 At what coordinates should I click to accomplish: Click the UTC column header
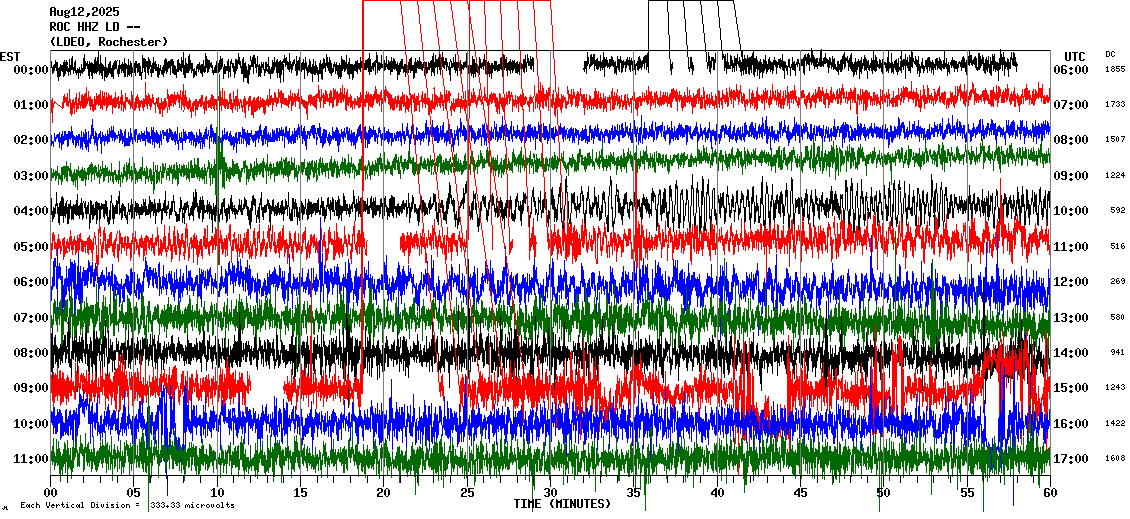pyautogui.click(x=1075, y=56)
